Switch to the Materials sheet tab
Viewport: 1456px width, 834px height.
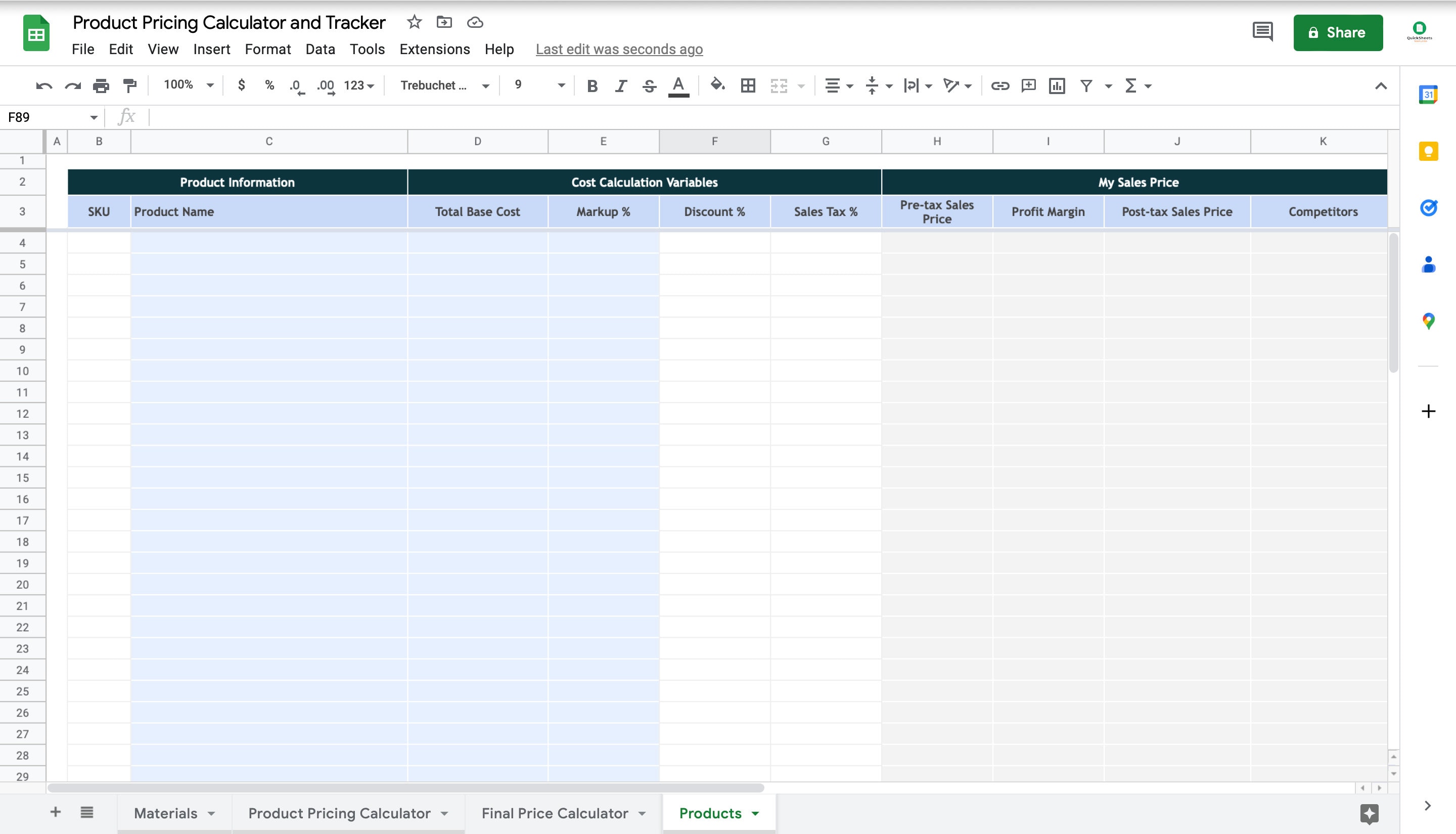[168, 813]
